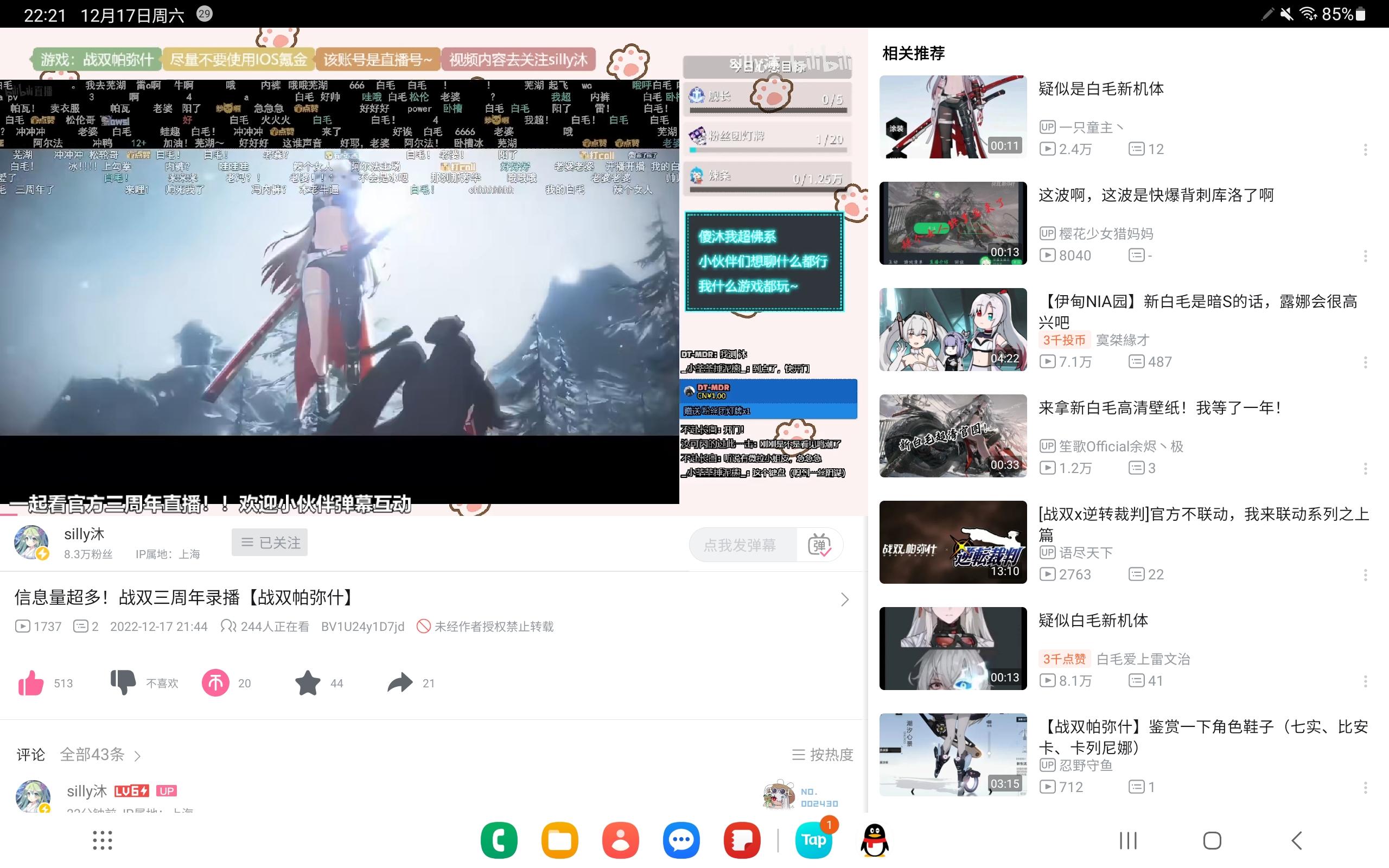Screen dimensions: 1389x868
Task: Open 战双x逆转裁判 video thumbnail
Action: pyautogui.click(x=953, y=542)
